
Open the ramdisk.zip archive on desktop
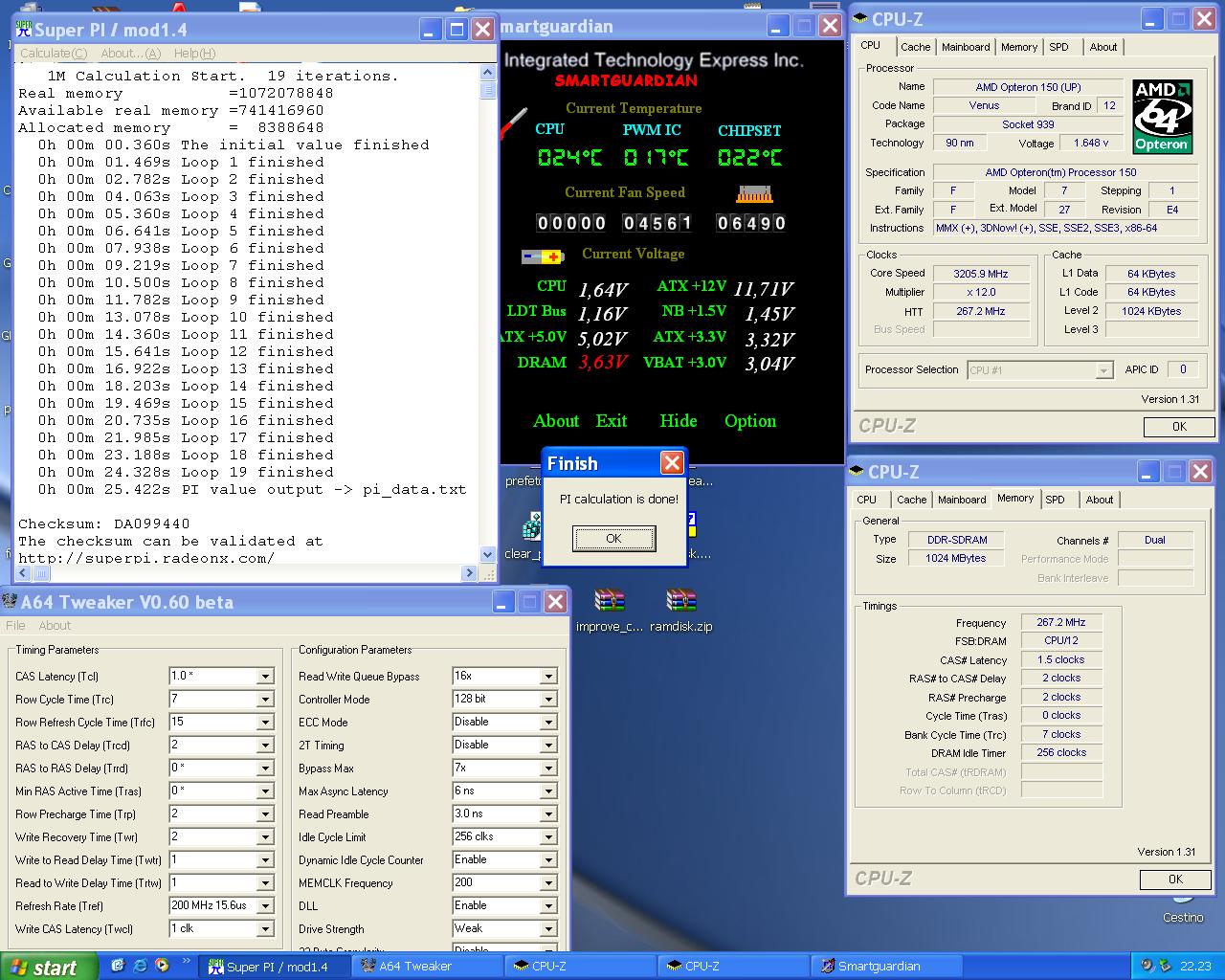pos(680,600)
